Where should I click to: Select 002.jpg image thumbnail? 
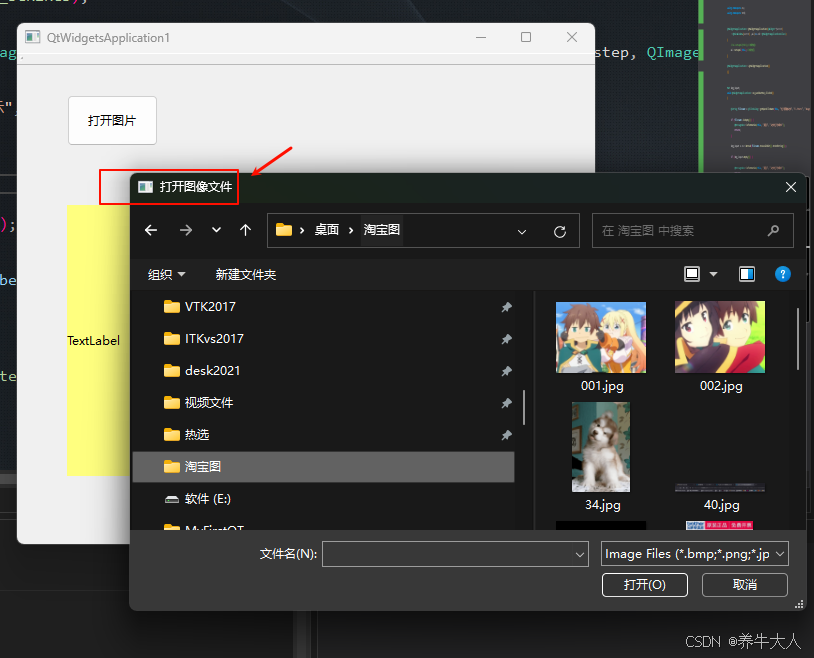[x=720, y=337]
